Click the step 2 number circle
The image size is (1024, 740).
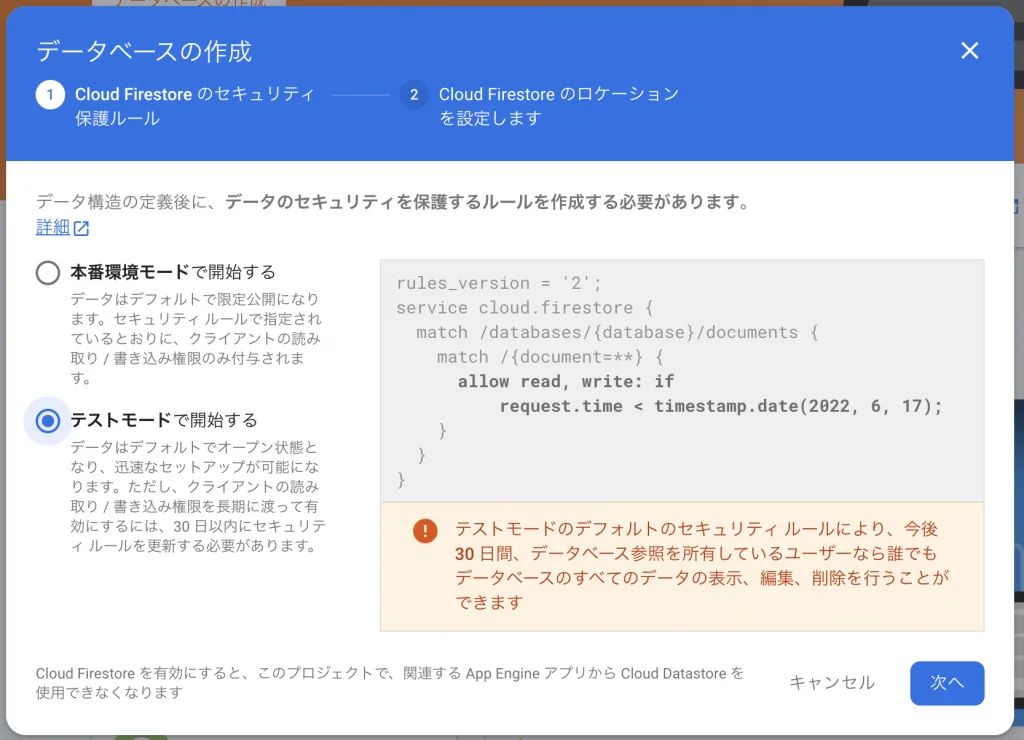tap(413, 95)
